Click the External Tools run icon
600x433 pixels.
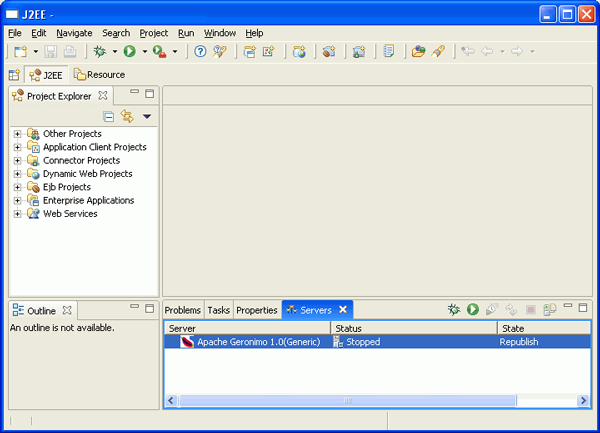tap(160, 51)
